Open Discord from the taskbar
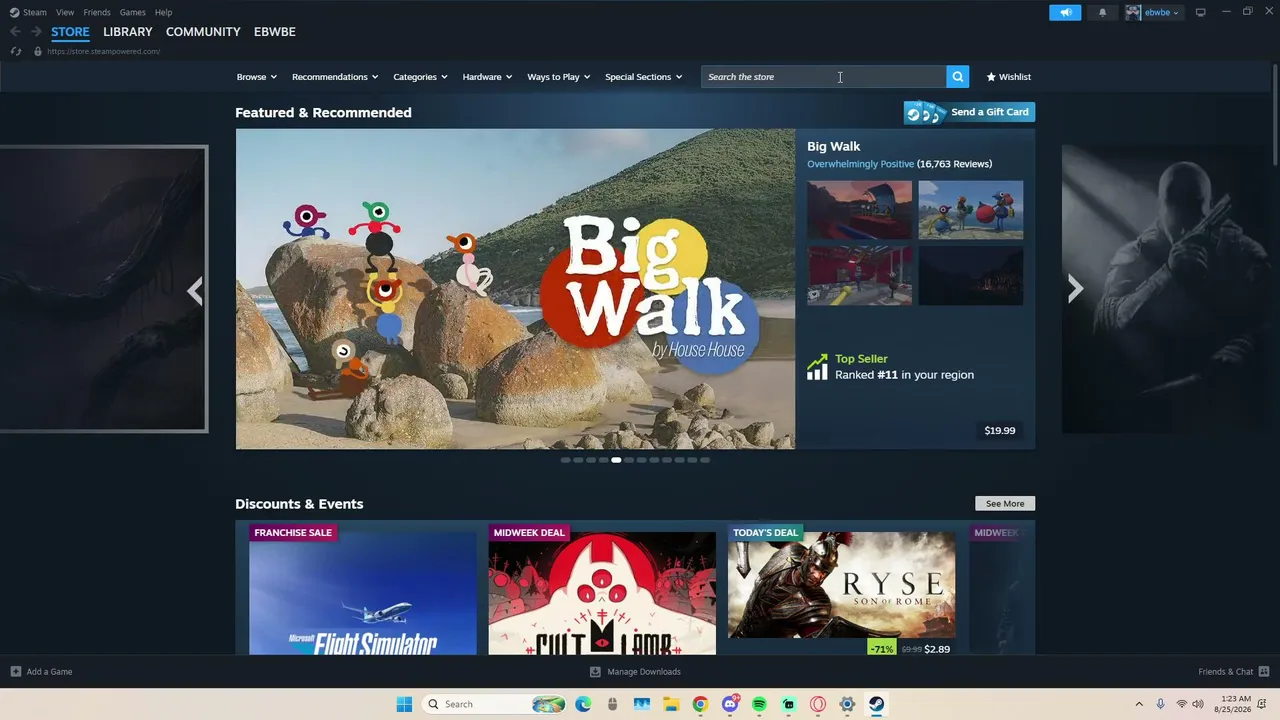 (730, 704)
